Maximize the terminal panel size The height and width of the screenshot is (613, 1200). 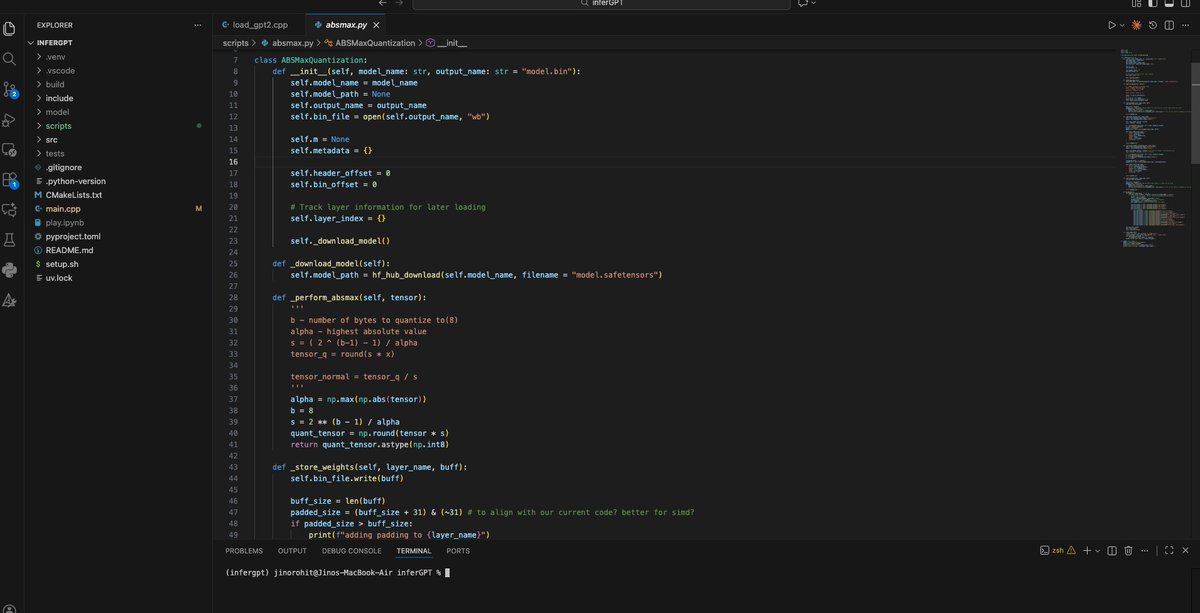click(1169, 551)
